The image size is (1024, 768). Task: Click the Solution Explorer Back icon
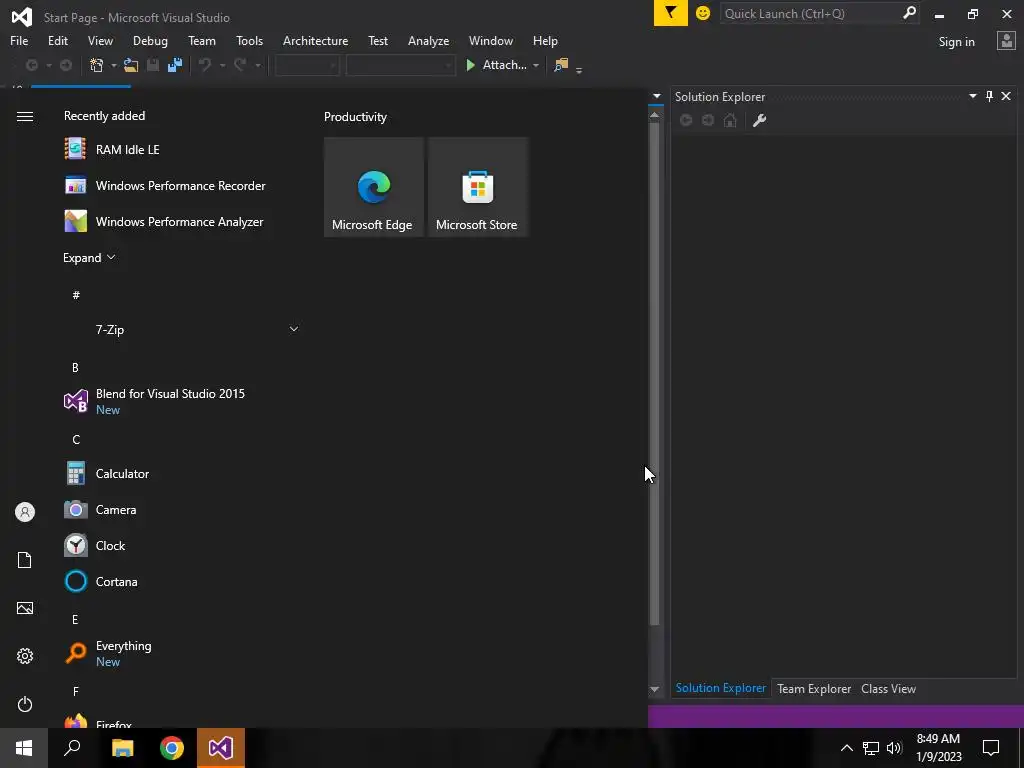tap(686, 120)
